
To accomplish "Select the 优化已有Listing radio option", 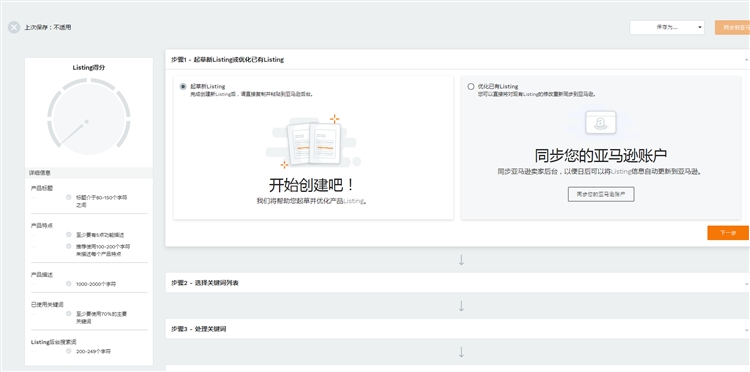I will 471,87.
